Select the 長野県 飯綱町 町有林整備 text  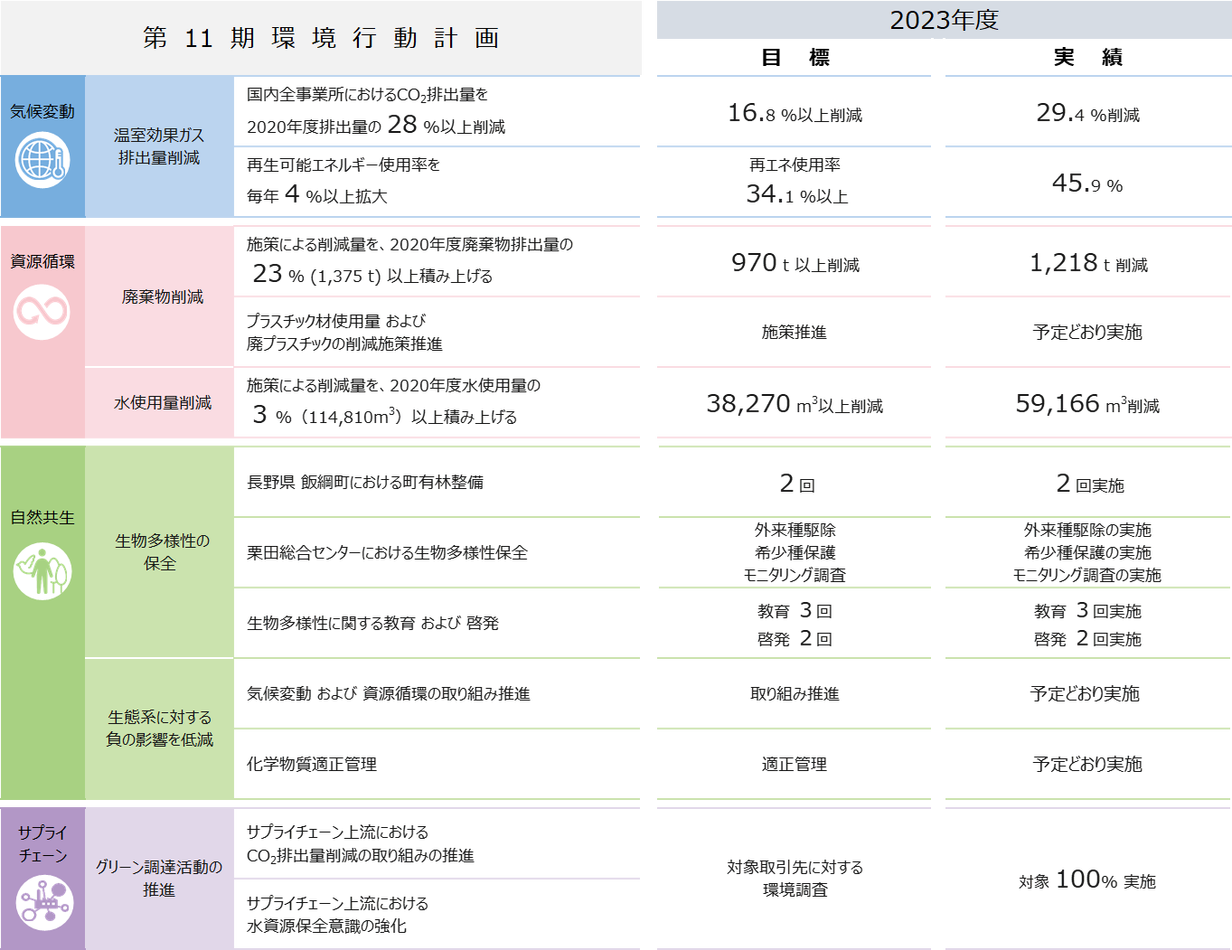(365, 482)
